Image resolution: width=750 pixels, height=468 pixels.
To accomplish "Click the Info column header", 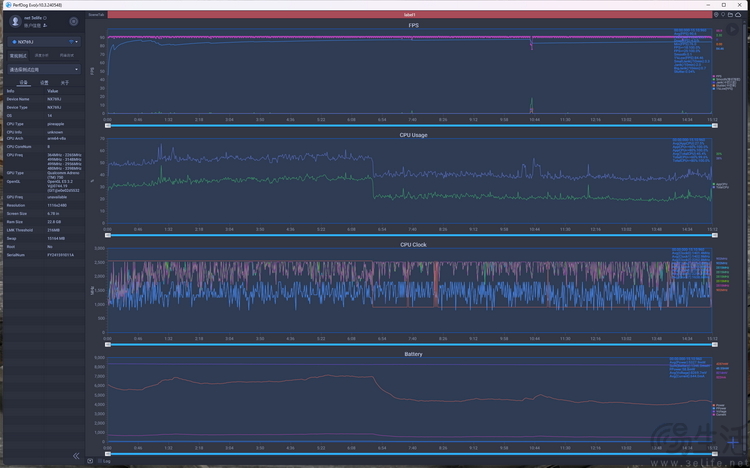I will (x=11, y=91).
